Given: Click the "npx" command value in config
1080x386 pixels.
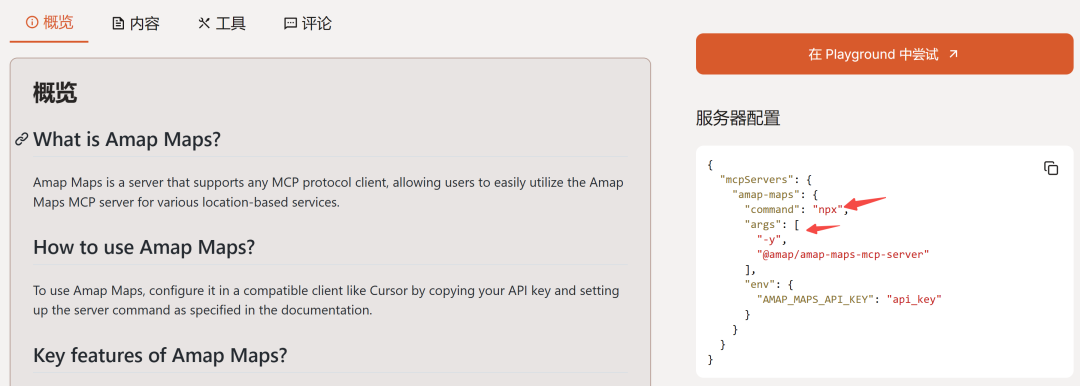Looking at the screenshot, I should click(x=829, y=209).
